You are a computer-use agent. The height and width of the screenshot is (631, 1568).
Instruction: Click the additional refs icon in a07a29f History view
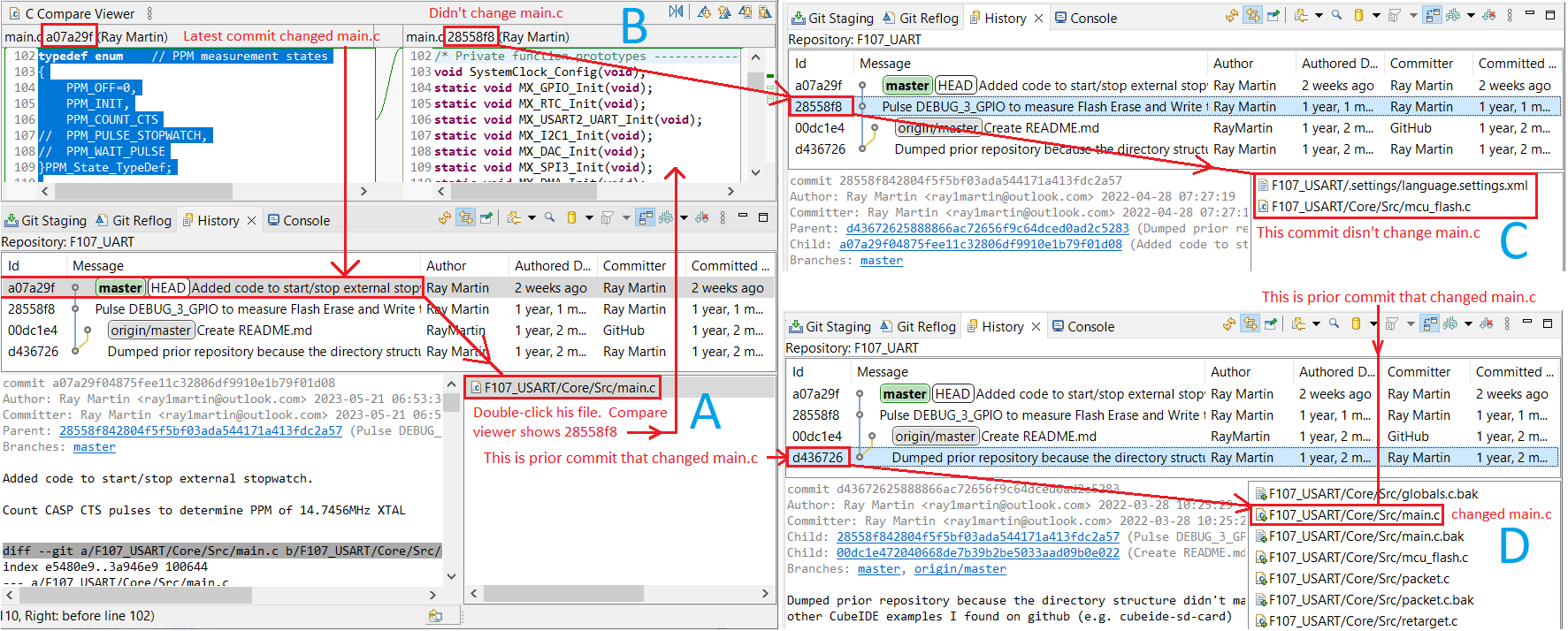[x=666, y=217]
